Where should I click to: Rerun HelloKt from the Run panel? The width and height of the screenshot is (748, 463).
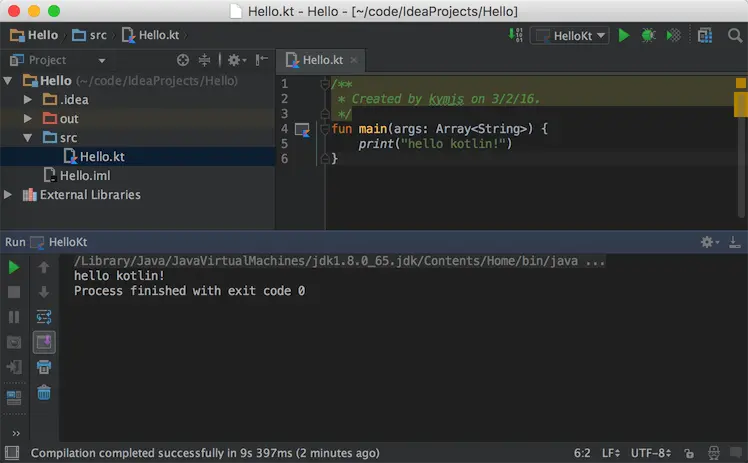pos(14,268)
